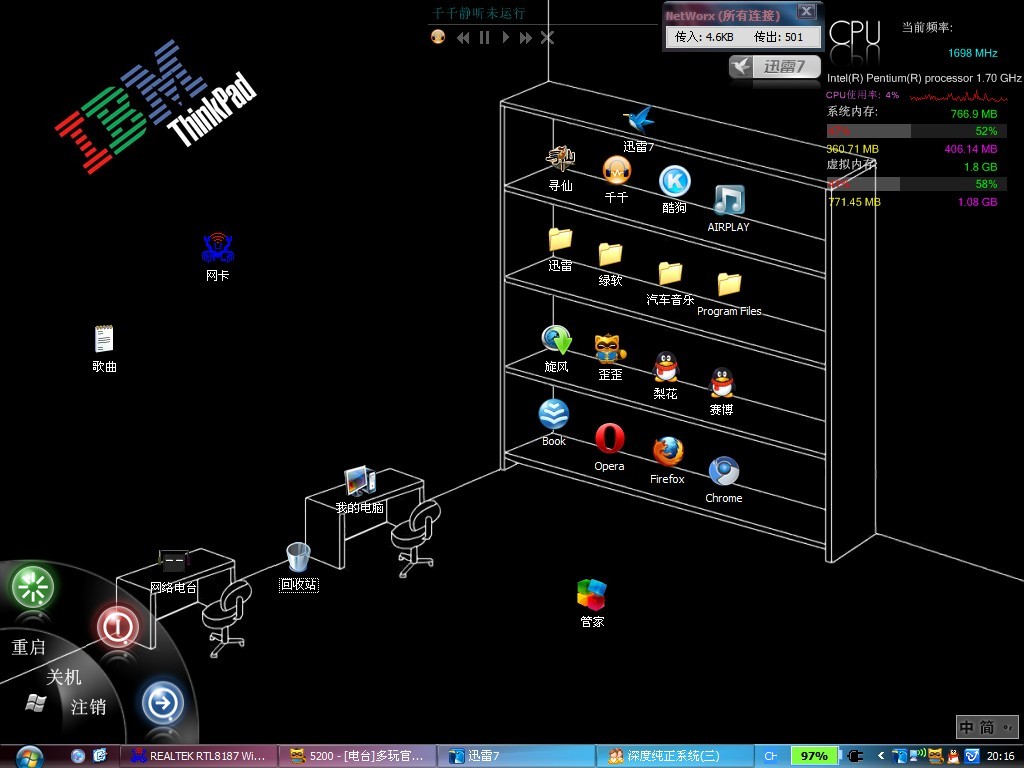Start playback with the play button in the 千千静听 widget
Image resolution: width=1024 pixels, height=768 pixels.
(505, 38)
